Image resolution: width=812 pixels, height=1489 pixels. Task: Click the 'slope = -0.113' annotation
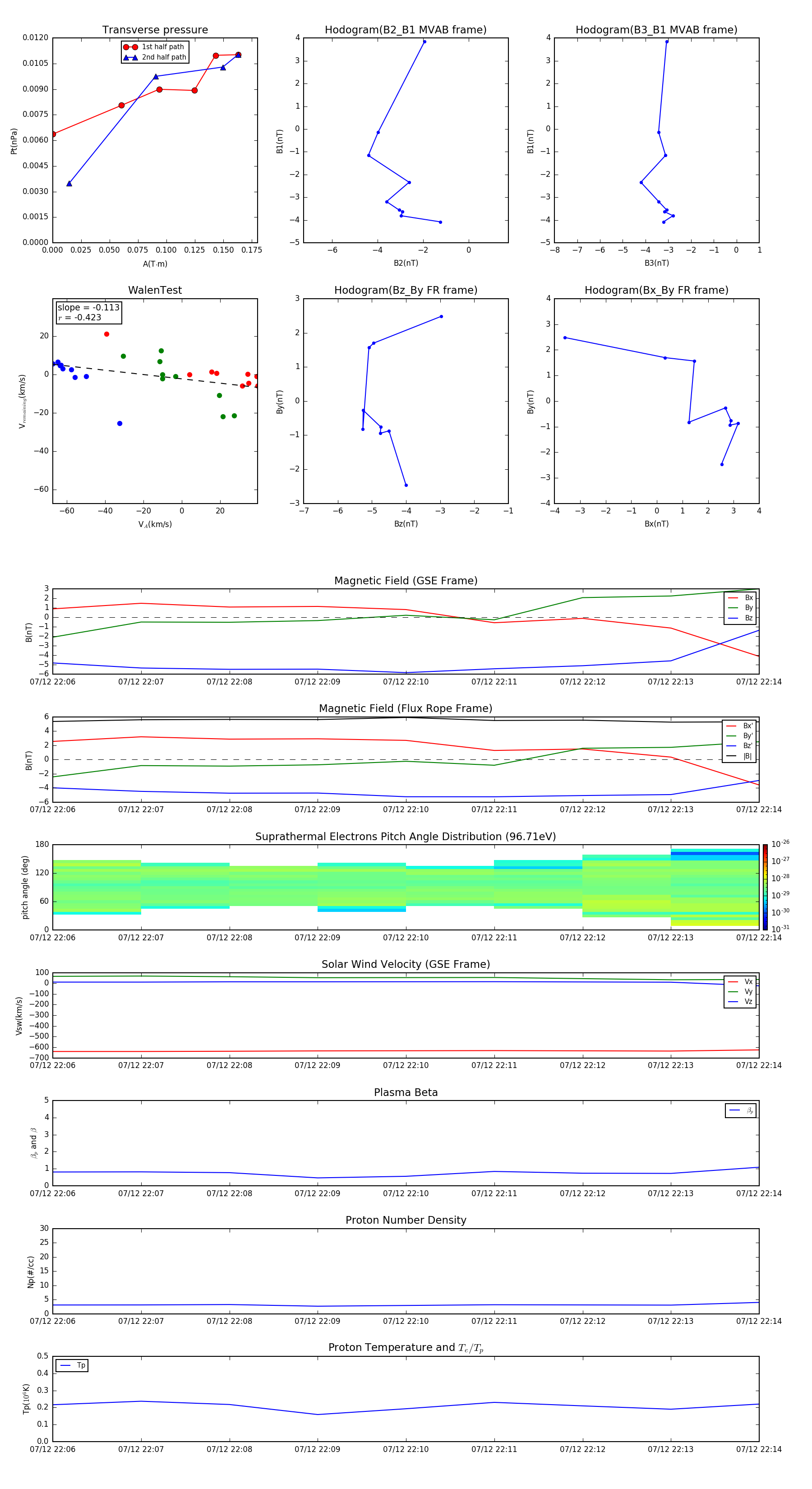point(88,308)
